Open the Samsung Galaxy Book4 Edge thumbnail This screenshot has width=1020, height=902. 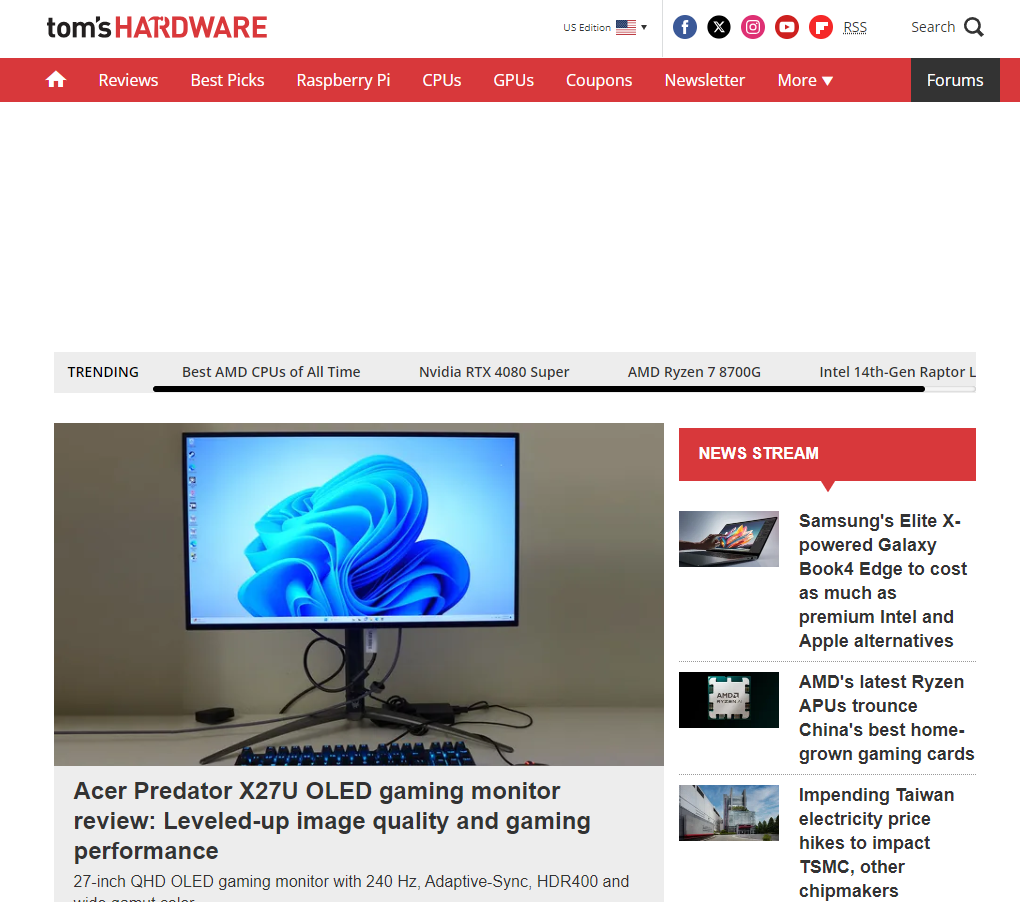pyautogui.click(x=729, y=539)
